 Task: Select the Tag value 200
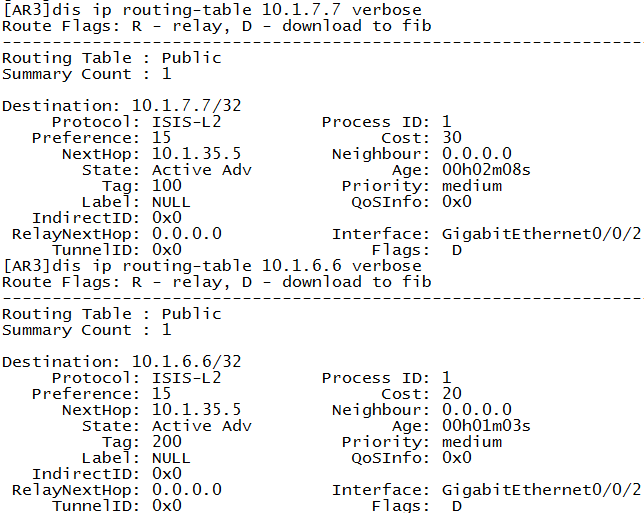[167, 442]
